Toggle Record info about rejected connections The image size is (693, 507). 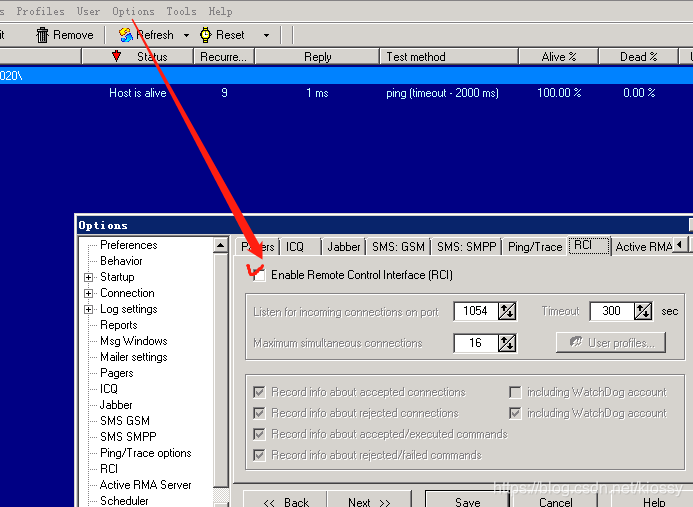tap(259, 413)
